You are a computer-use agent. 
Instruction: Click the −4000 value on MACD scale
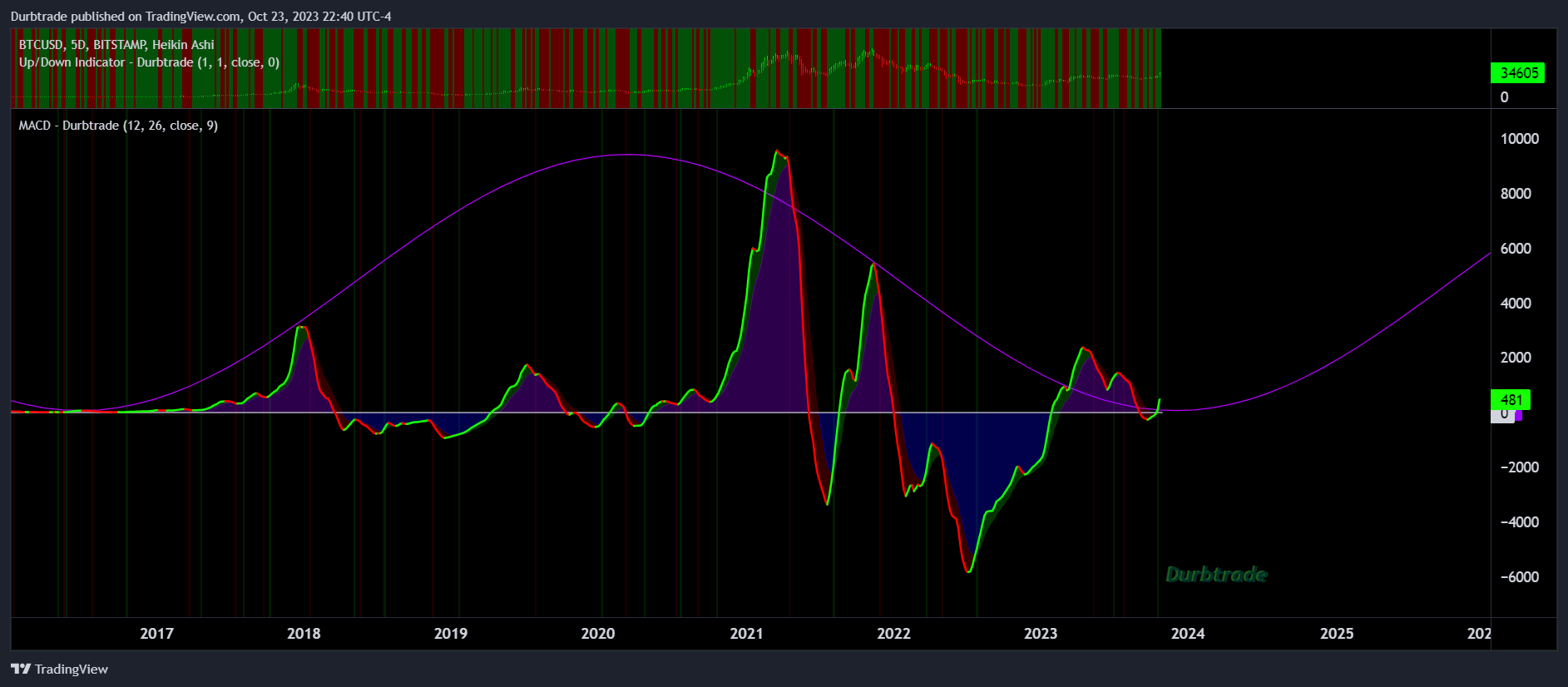tap(1520, 522)
